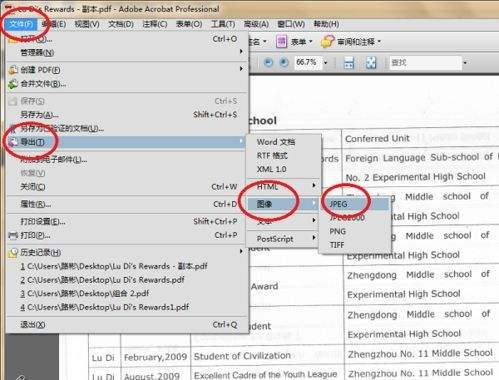Image resolution: width=499 pixels, height=380 pixels.
Task: Click the 合并文件 combine icon
Action: coord(13,84)
